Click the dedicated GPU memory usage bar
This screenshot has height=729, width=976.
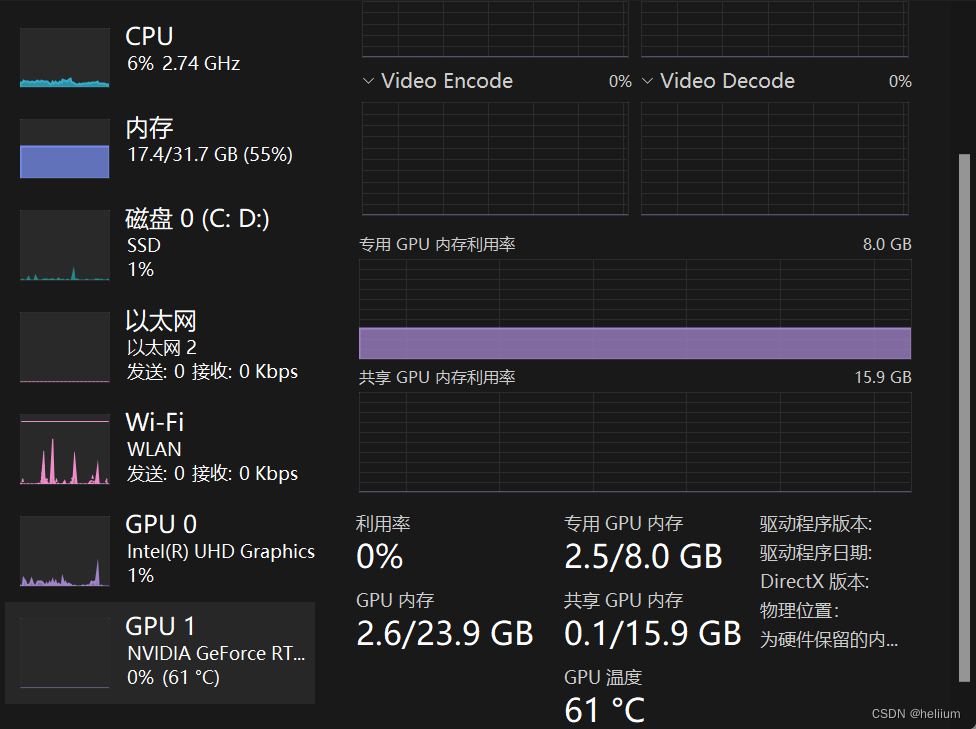(x=634, y=343)
